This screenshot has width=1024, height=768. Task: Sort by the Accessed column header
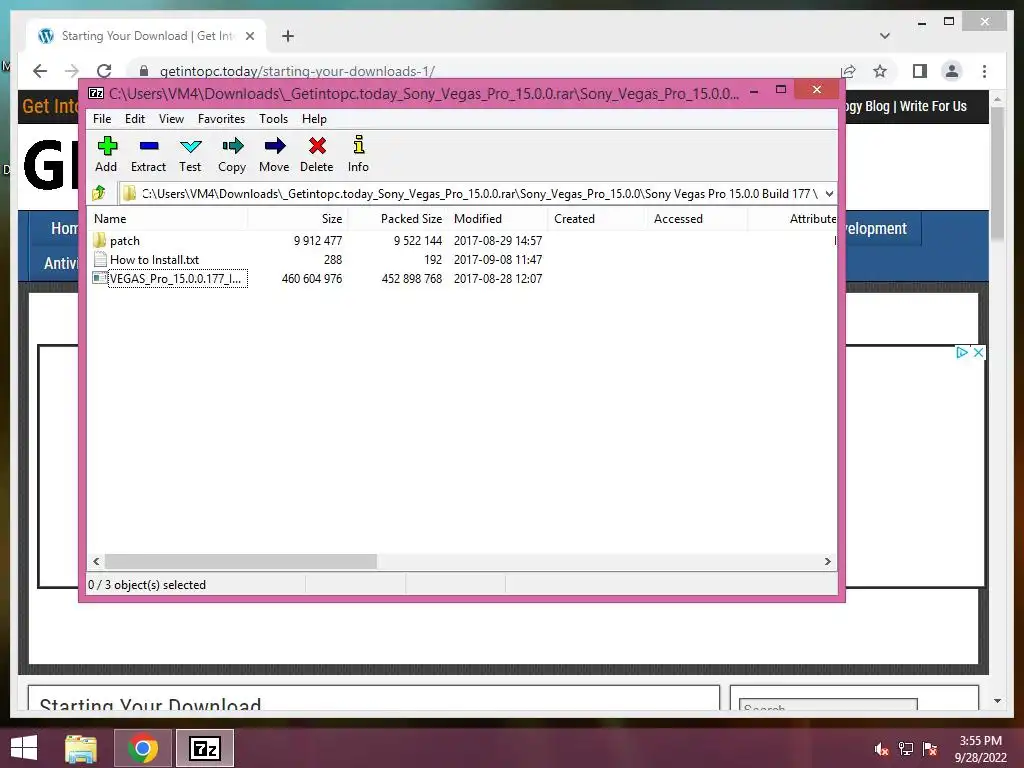(697, 219)
